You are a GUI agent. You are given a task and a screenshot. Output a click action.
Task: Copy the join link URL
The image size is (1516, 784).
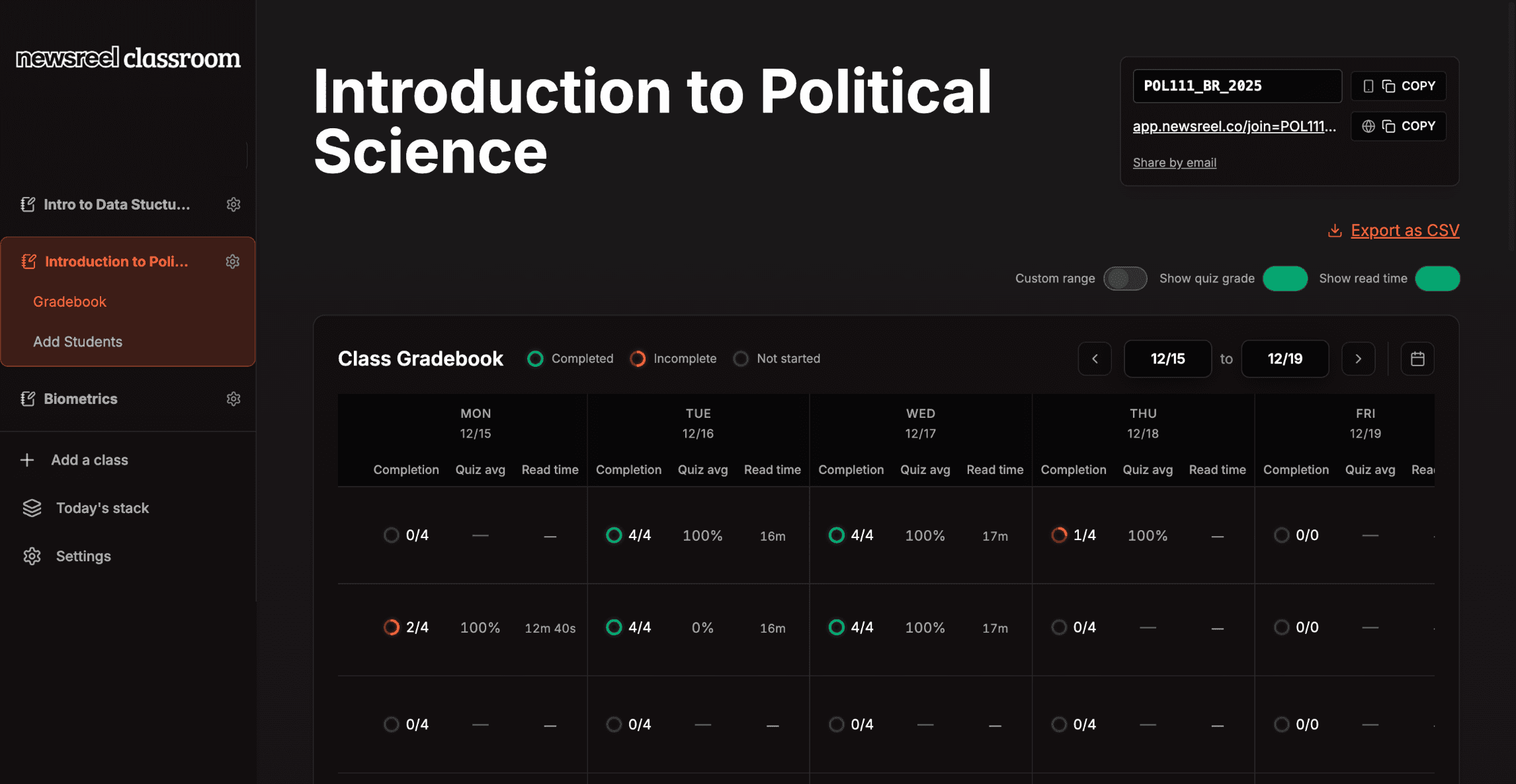[1398, 126]
